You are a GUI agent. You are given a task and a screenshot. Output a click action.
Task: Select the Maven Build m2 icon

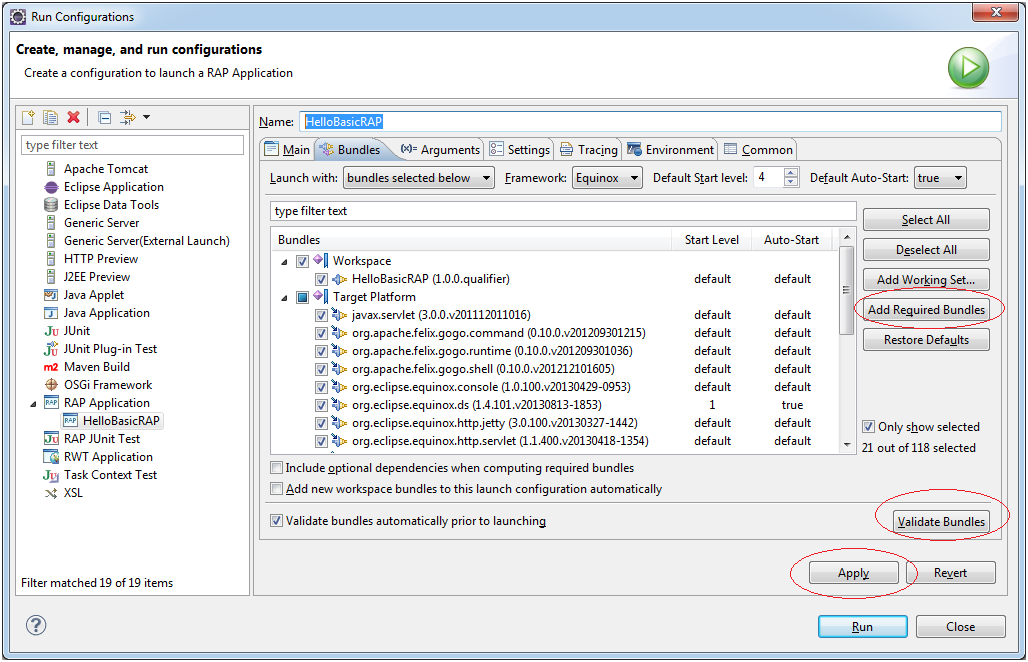pos(51,367)
